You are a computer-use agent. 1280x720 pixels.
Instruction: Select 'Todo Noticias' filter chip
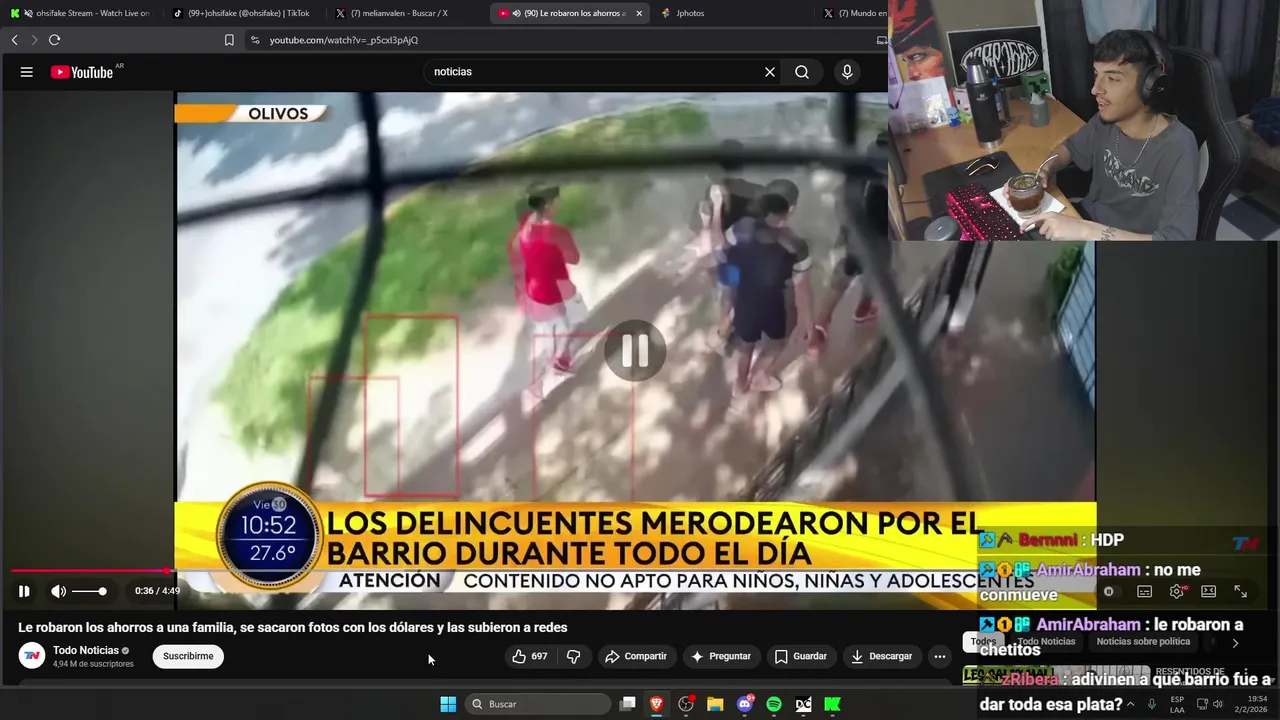(1046, 642)
